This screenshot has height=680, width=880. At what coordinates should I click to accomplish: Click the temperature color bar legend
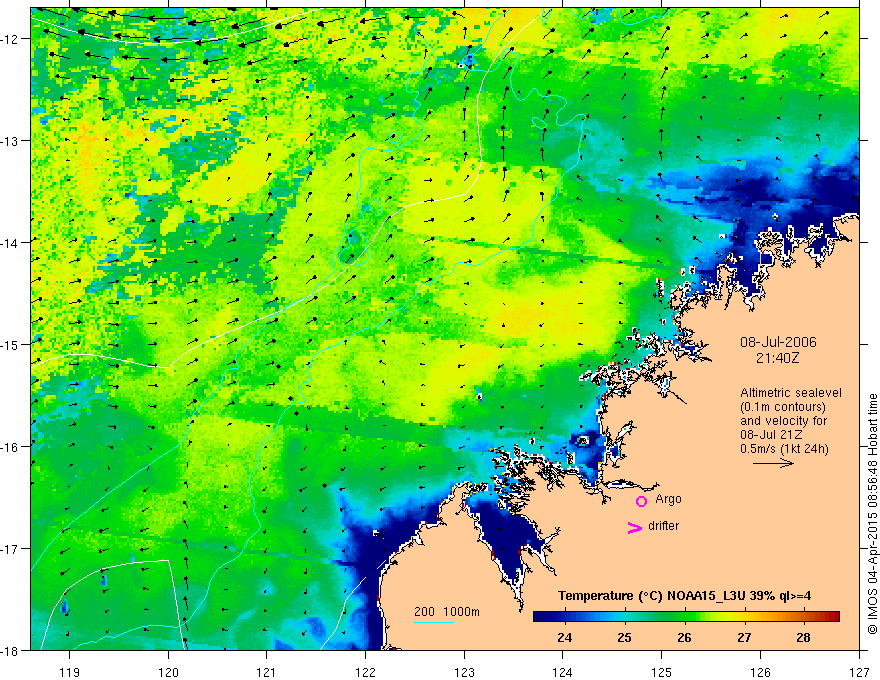tap(686, 617)
